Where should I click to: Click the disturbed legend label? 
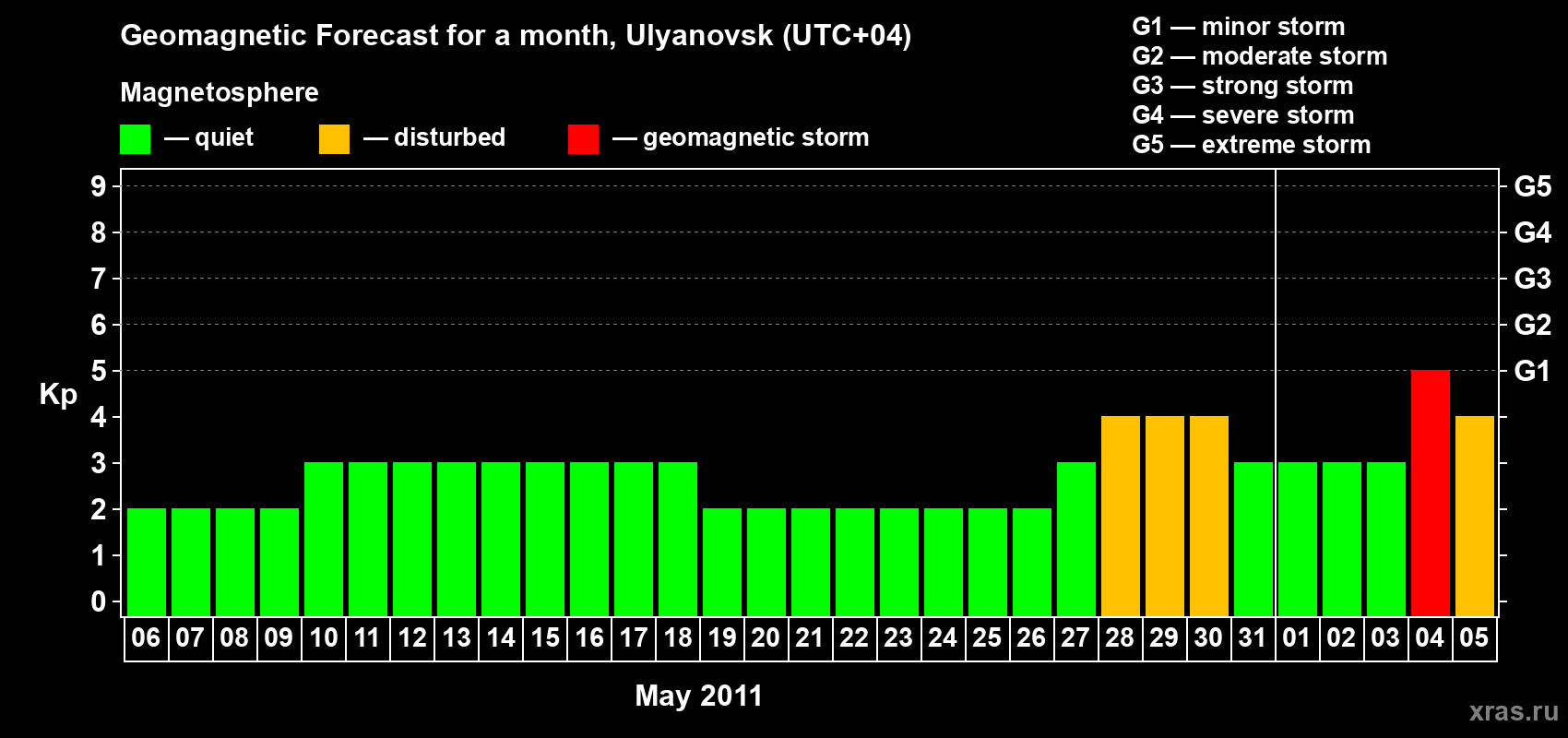click(450, 137)
